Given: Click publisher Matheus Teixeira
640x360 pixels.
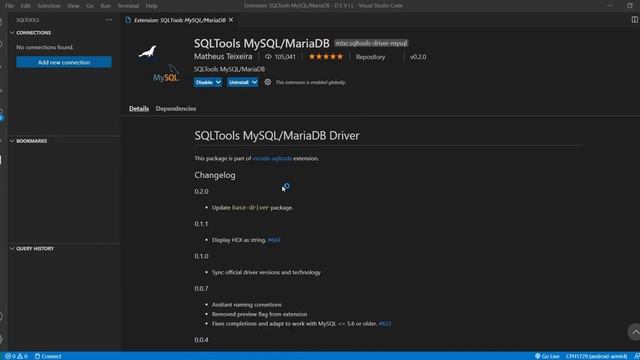Looking at the screenshot, I should pos(223,56).
